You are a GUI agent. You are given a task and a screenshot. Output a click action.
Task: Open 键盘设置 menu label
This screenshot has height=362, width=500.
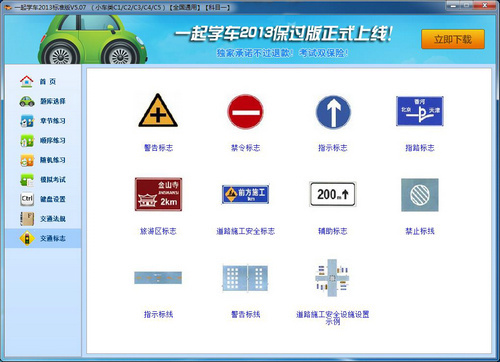(53, 199)
